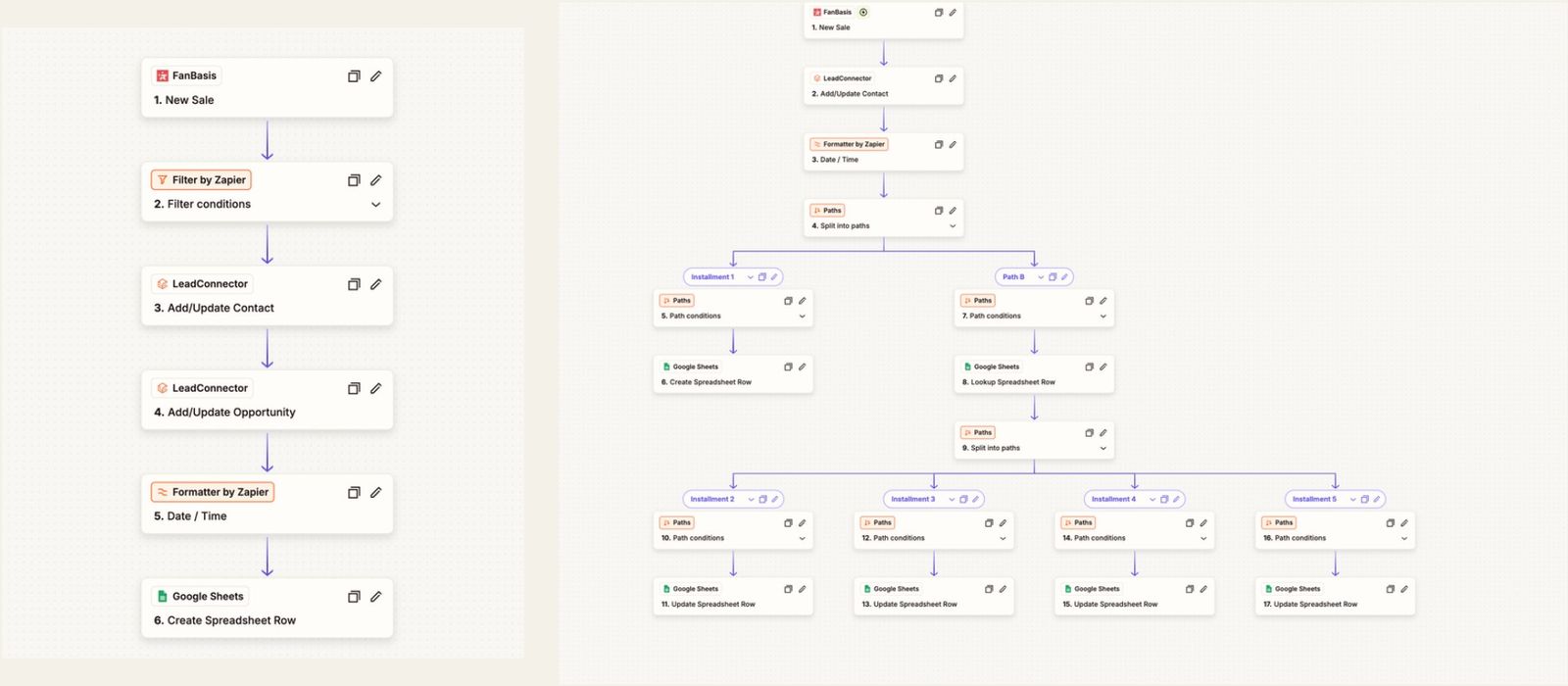Select the '17. Update Spreadsheet Row' text
Viewport: 1568px width, 686px height.
pos(1310,605)
